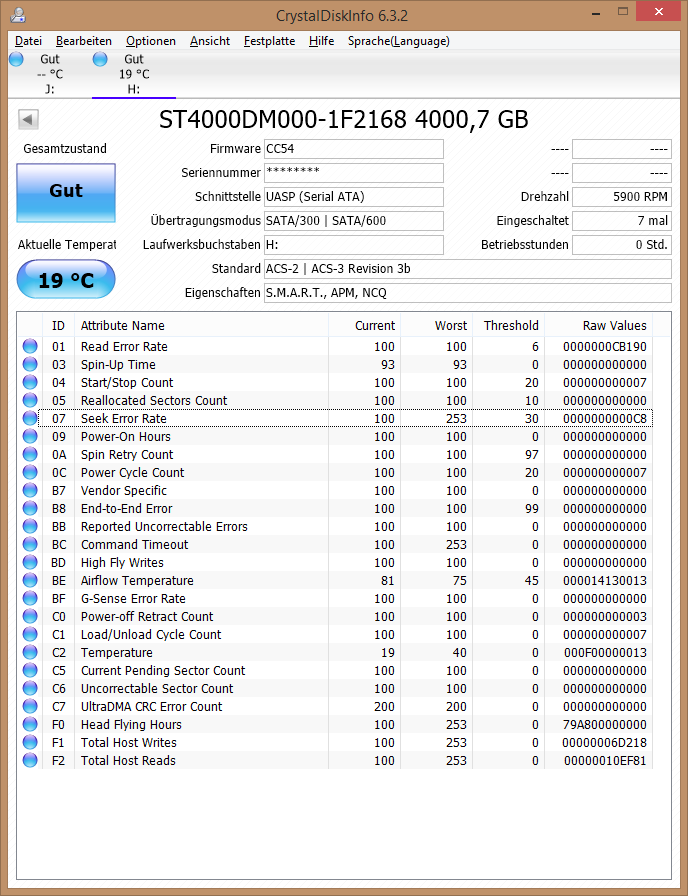The height and width of the screenshot is (896, 688).
Task: Click the status orb for Power-off Retract Count
Action: (x=30, y=616)
